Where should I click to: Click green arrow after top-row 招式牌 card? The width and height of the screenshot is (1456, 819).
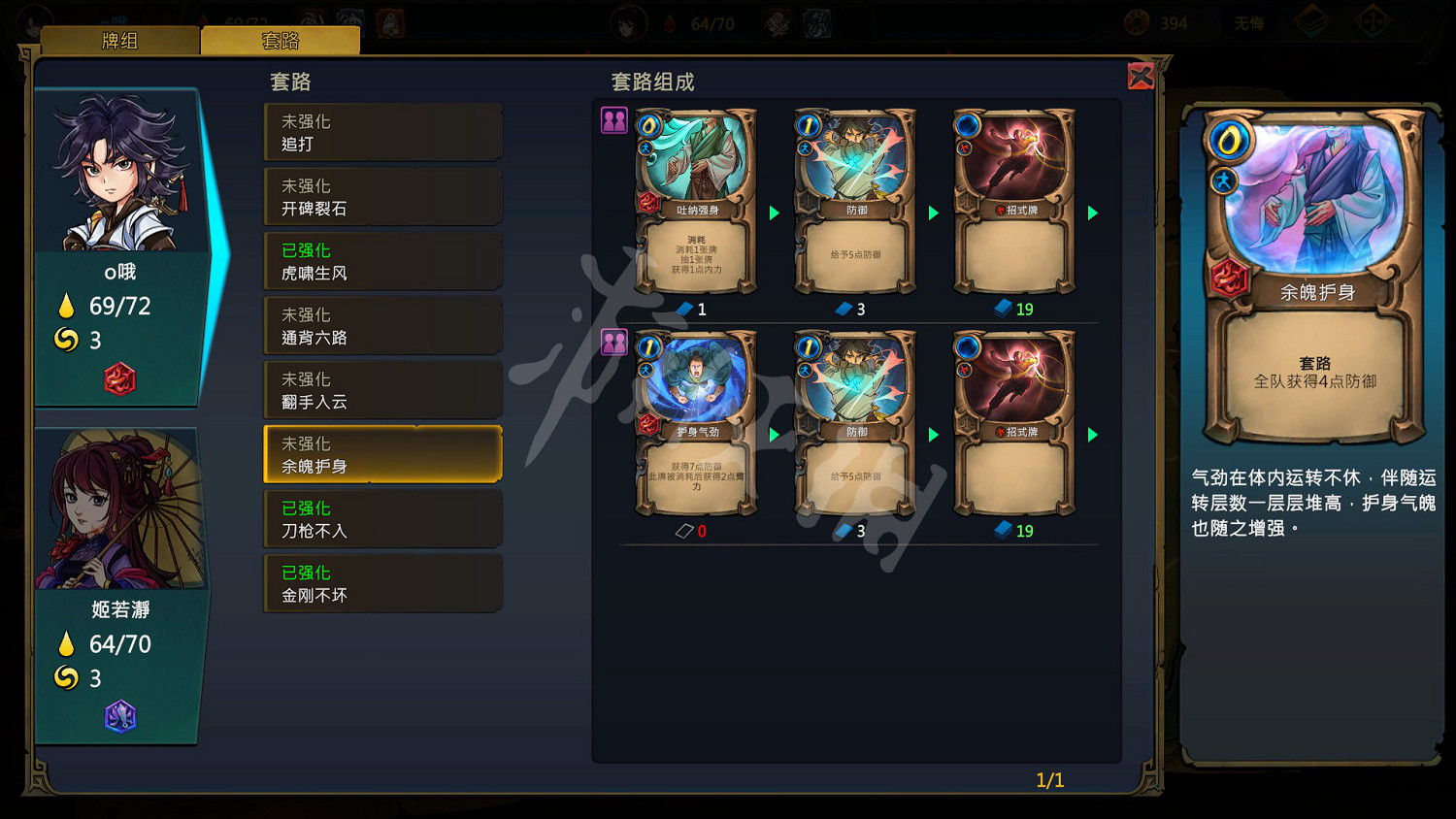(x=1093, y=213)
